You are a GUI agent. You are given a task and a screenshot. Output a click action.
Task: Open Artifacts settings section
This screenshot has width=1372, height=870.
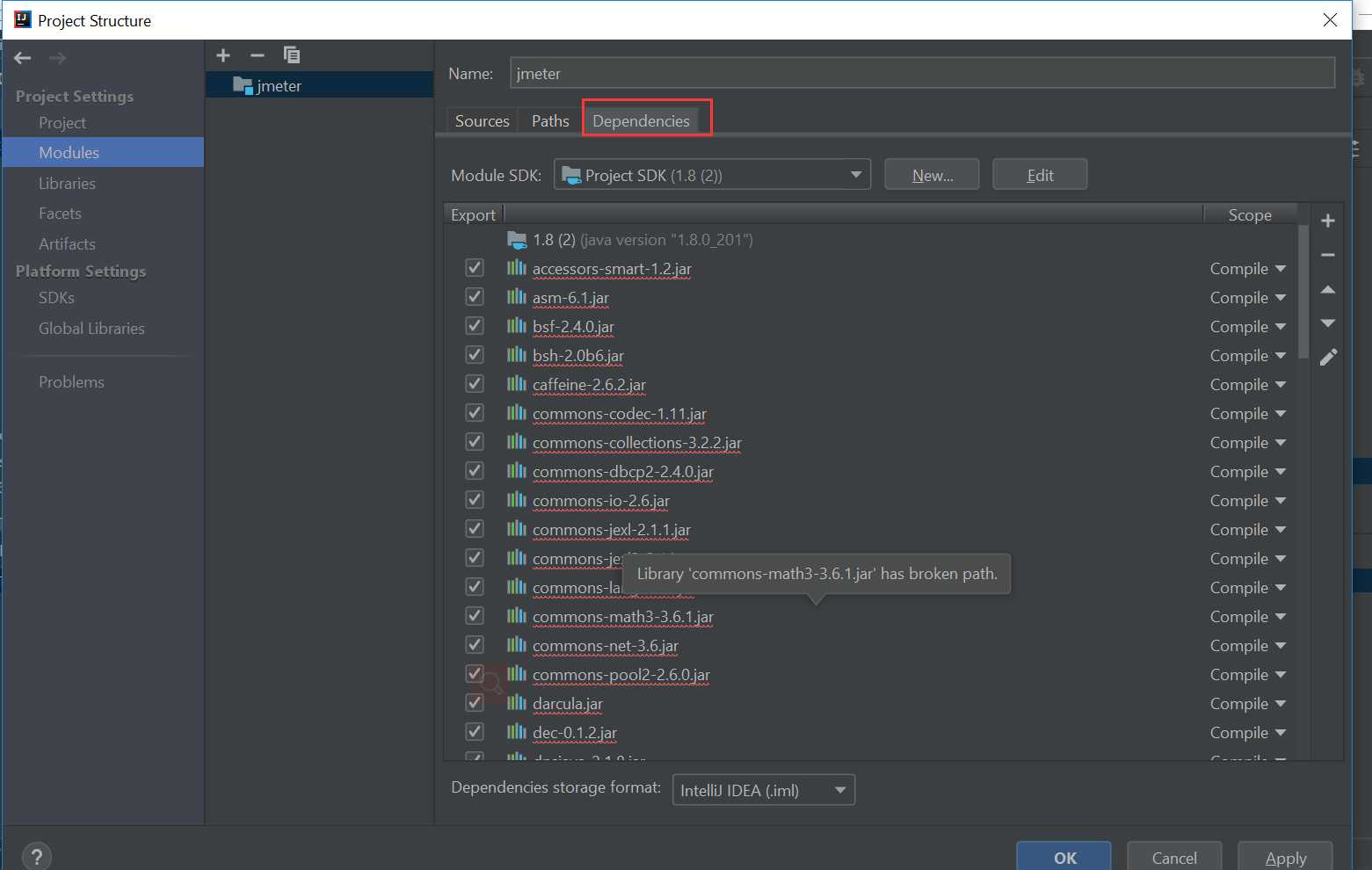coord(67,244)
